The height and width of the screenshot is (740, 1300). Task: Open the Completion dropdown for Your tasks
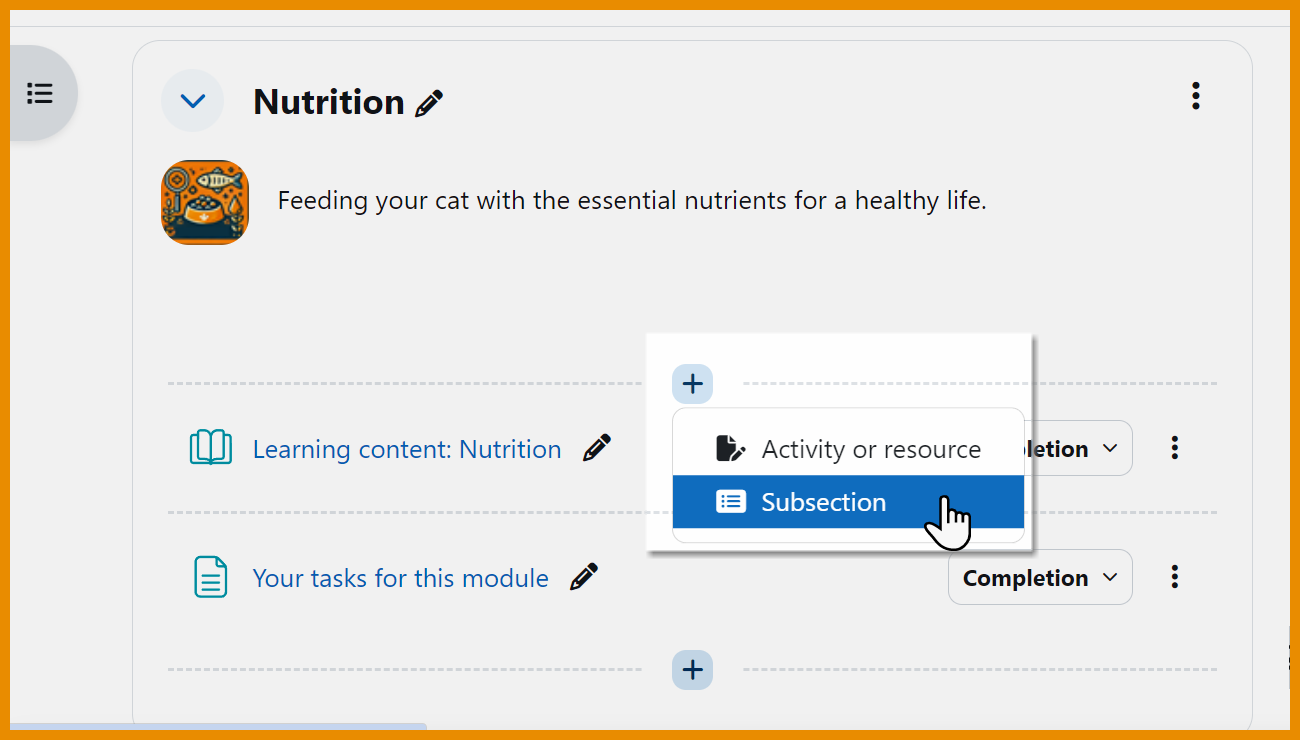(1039, 577)
